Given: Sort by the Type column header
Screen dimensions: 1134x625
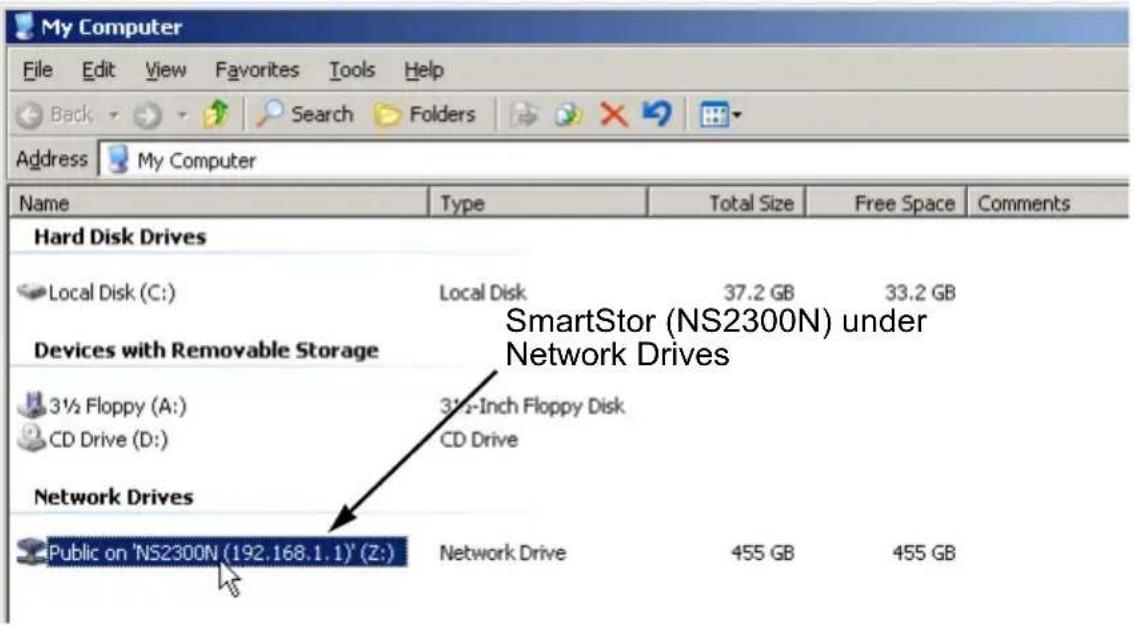Looking at the screenshot, I should pos(538,203).
